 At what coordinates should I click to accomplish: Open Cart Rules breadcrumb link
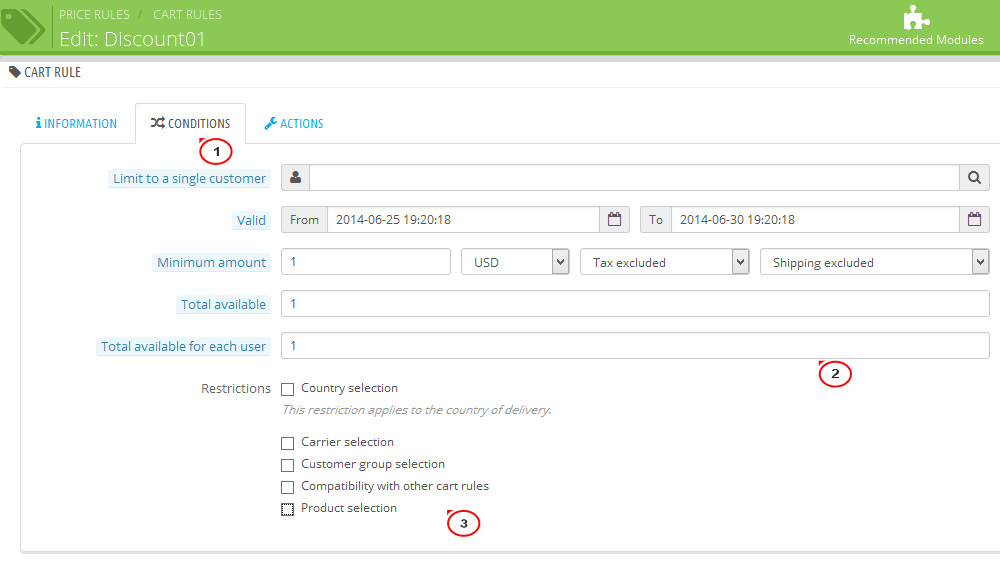[188, 14]
